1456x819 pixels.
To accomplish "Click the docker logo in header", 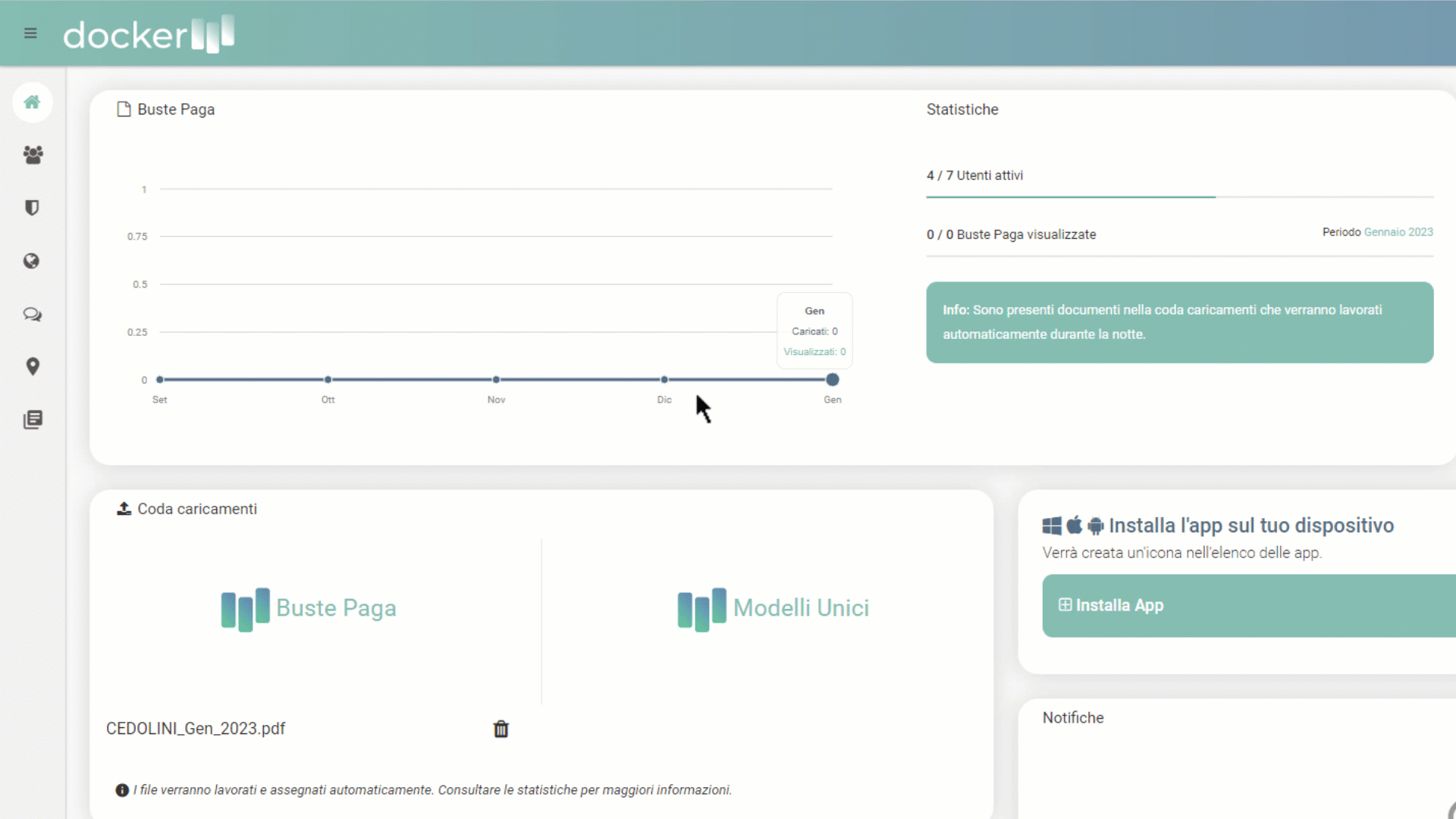I will tap(149, 34).
